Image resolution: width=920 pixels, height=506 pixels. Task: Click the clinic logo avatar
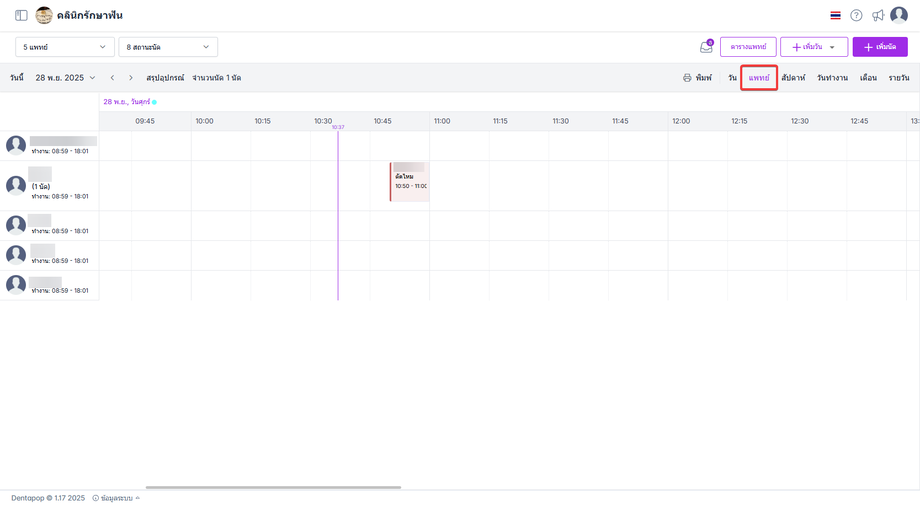tap(44, 15)
